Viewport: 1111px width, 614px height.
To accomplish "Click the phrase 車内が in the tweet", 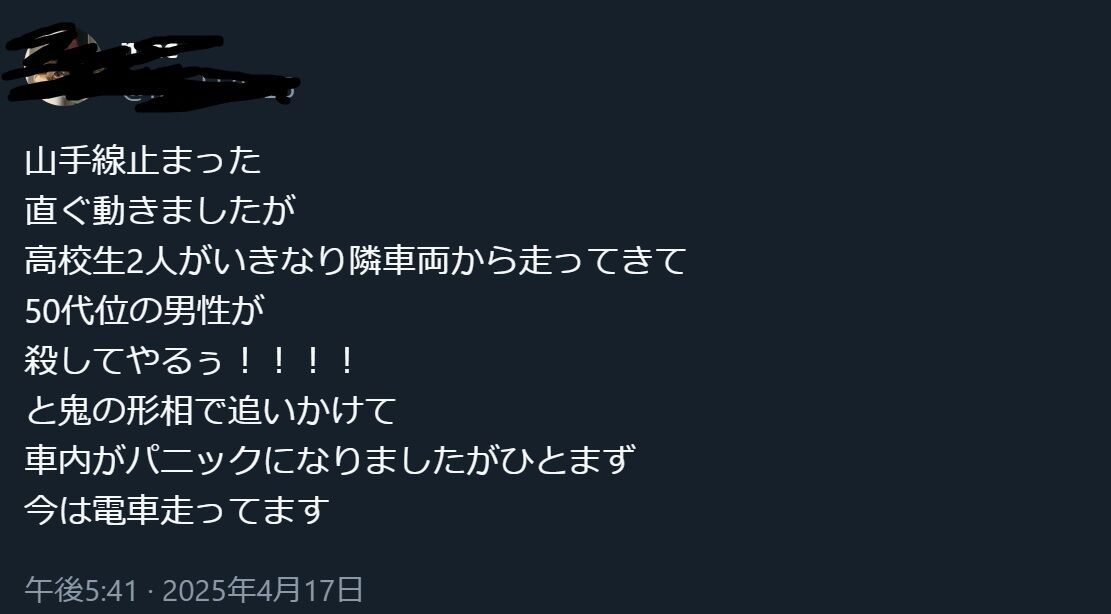I will [74, 459].
